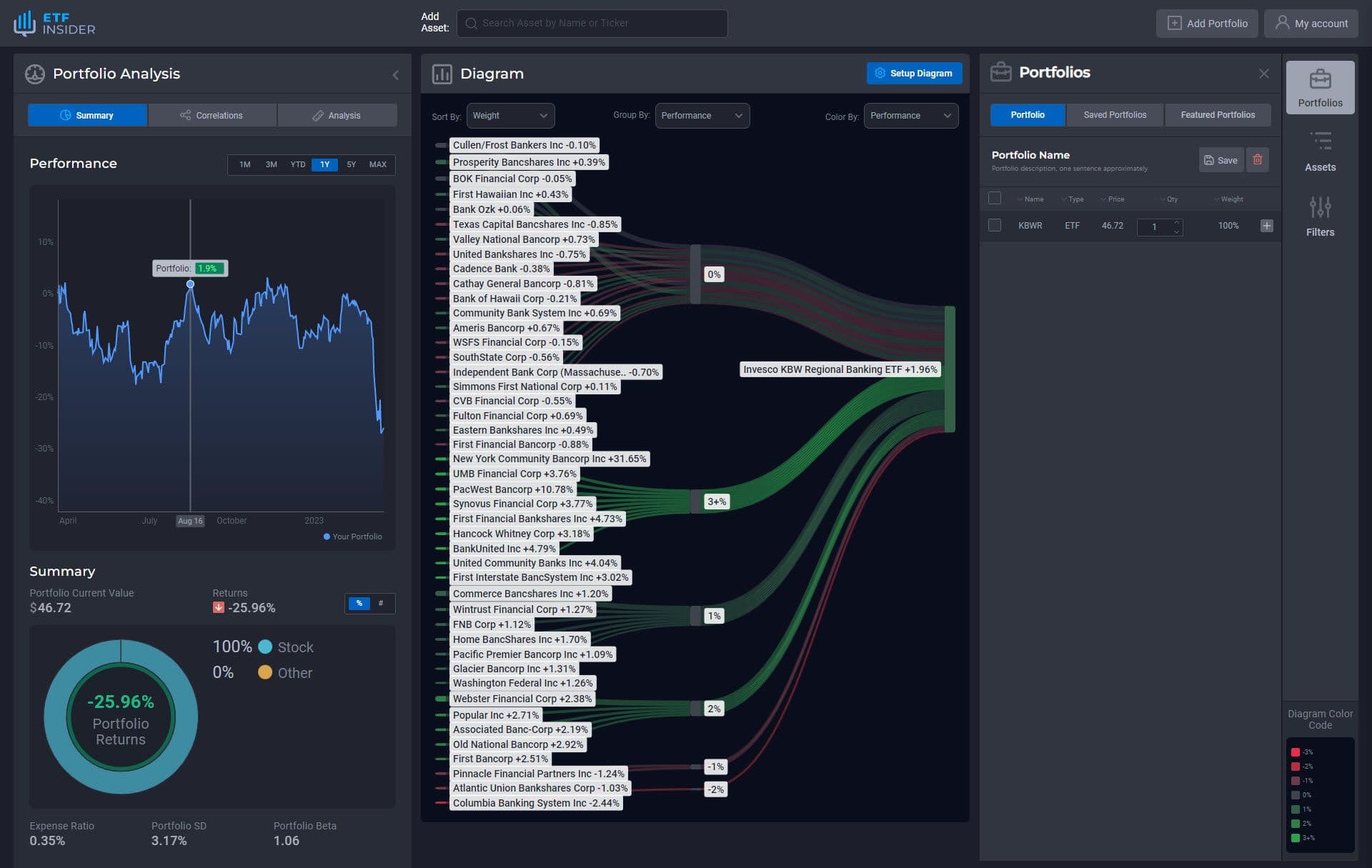Viewport: 1372px width, 868px height.
Task: Open the Assets sidebar item
Action: coord(1320,151)
